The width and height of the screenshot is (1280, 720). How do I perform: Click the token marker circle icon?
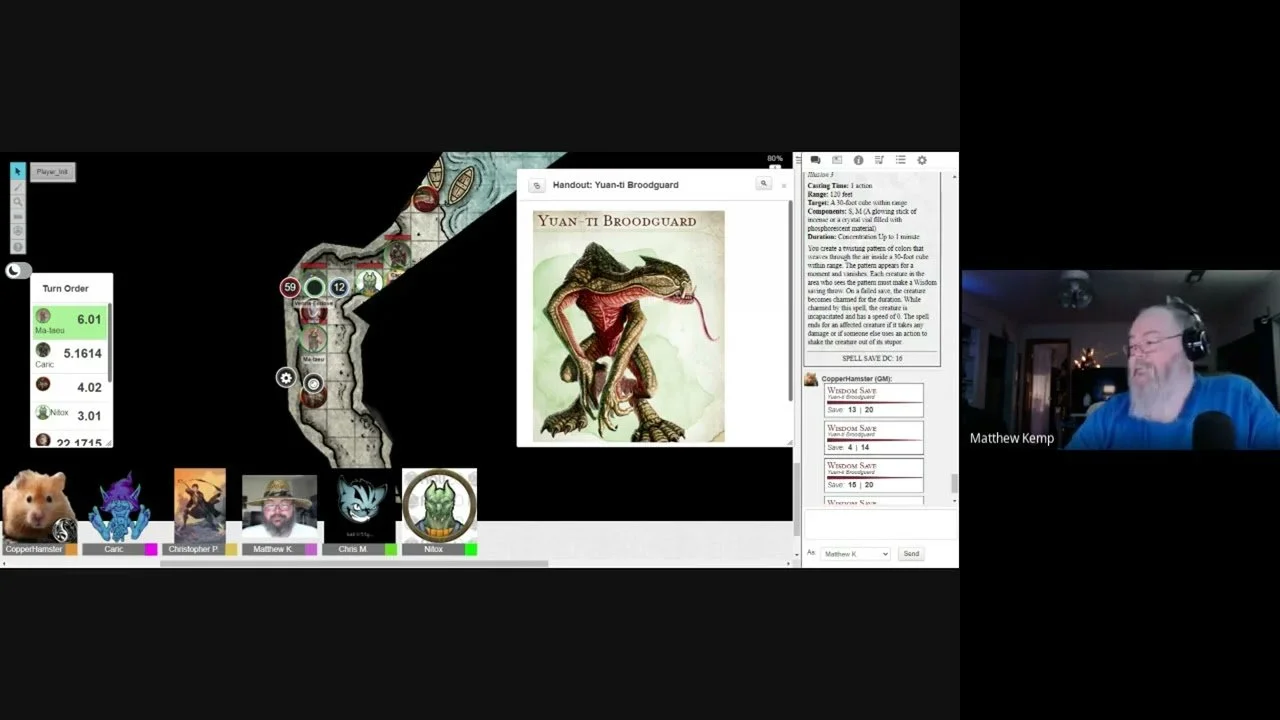click(x=313, y=383)
